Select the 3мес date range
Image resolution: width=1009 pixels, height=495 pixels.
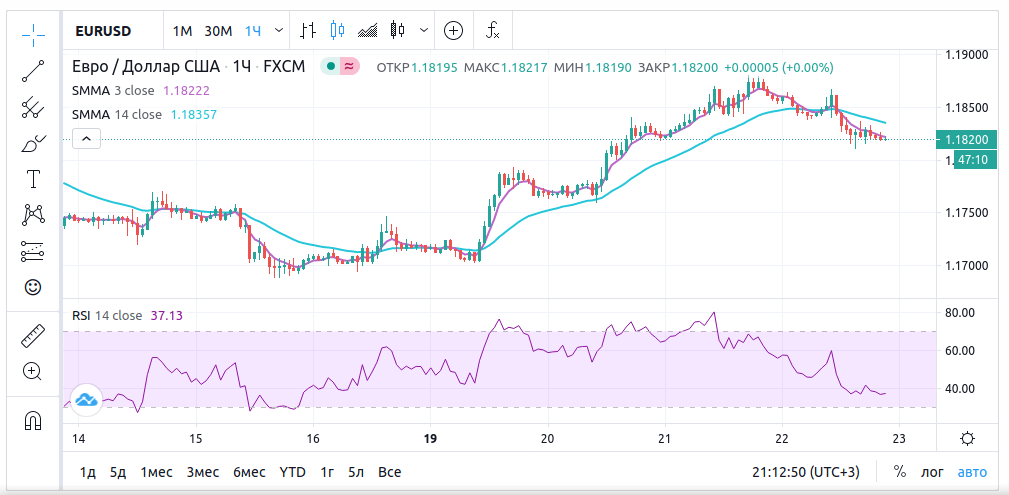[x=202, y=472]
